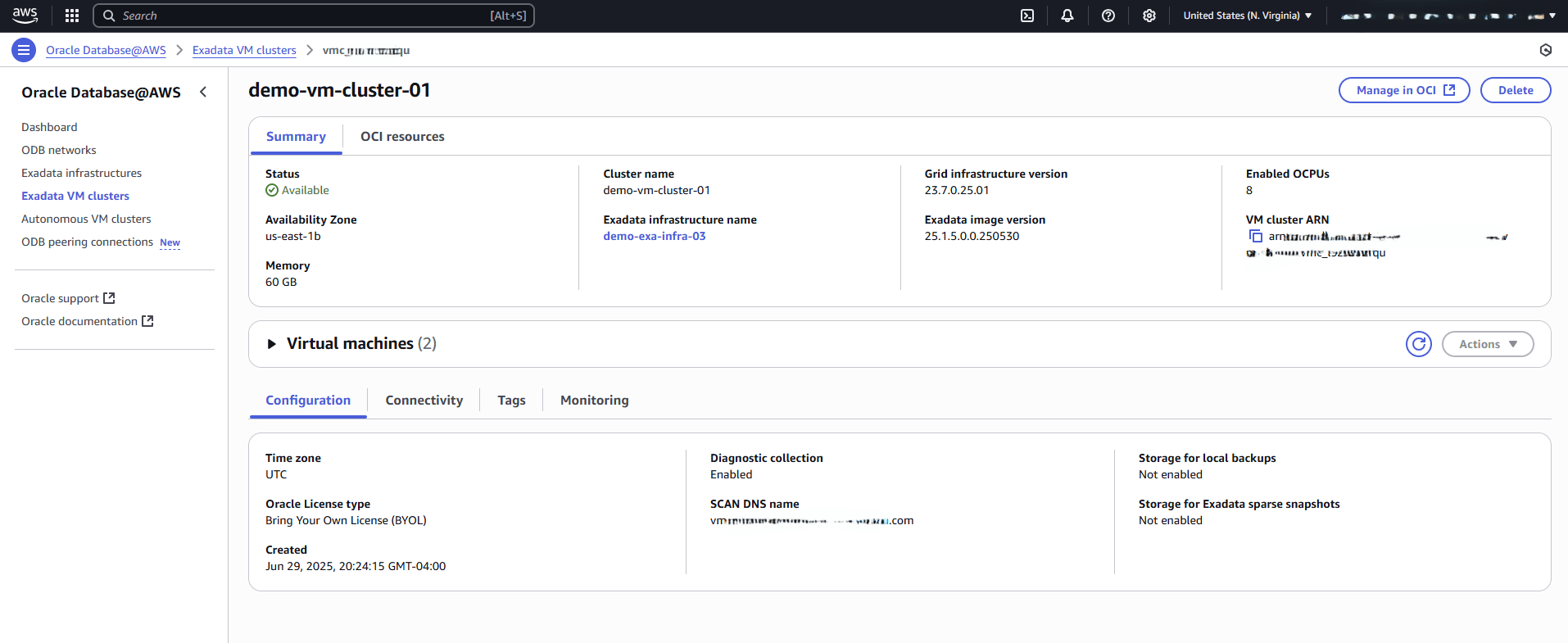Go to Exadata VM clusters breadcrumb

244,50
